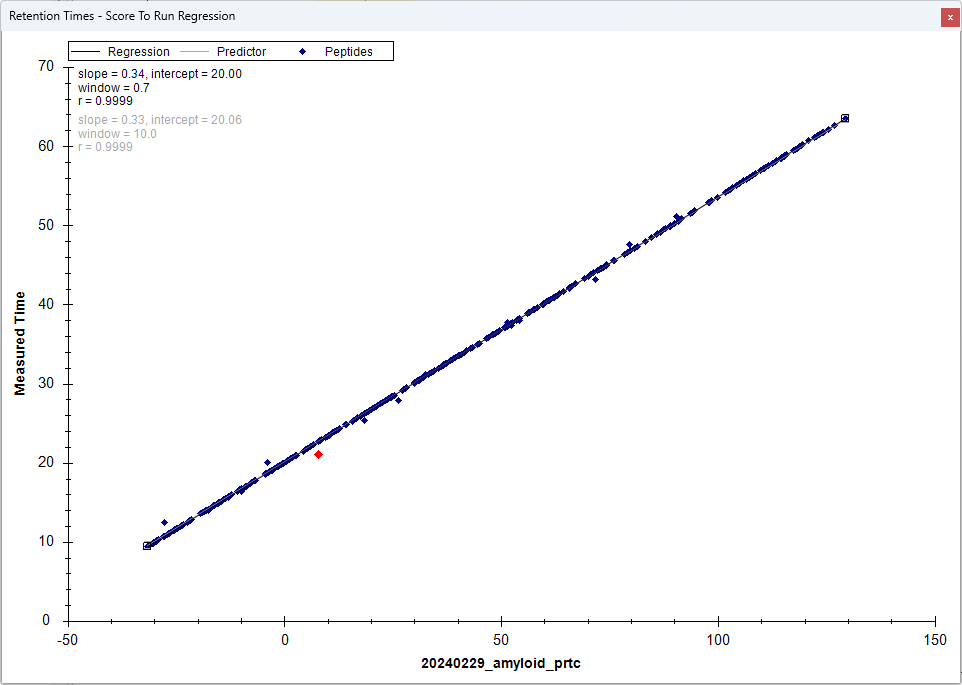
Task: Click outlier peptide above line near score -4
Action: pos(267,462)
